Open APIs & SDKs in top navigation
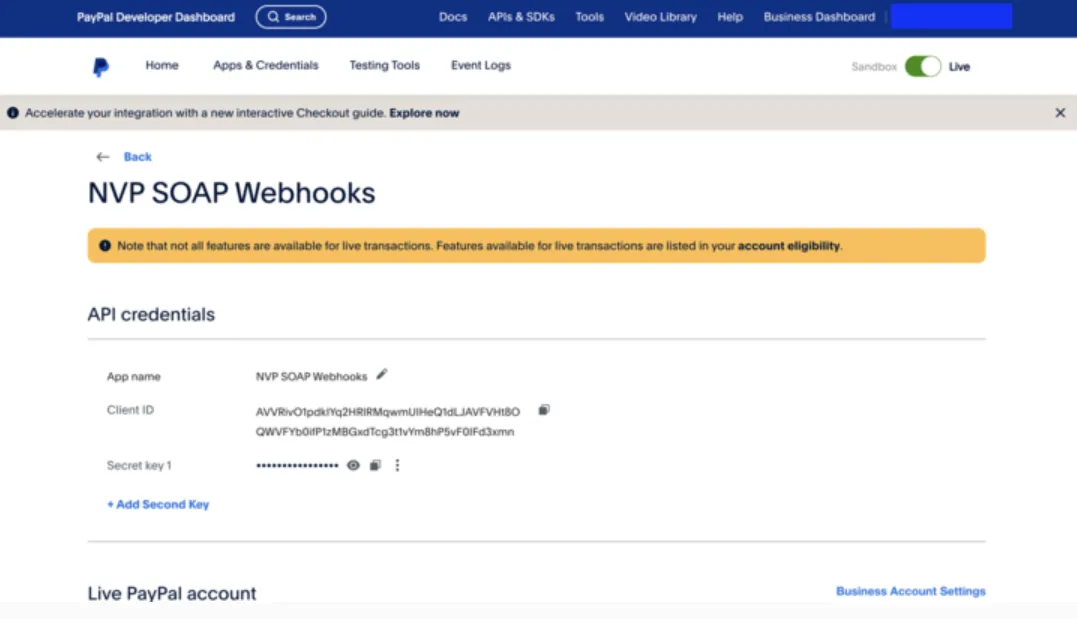Screen dimensions: 1077x619 click(521, 16)
